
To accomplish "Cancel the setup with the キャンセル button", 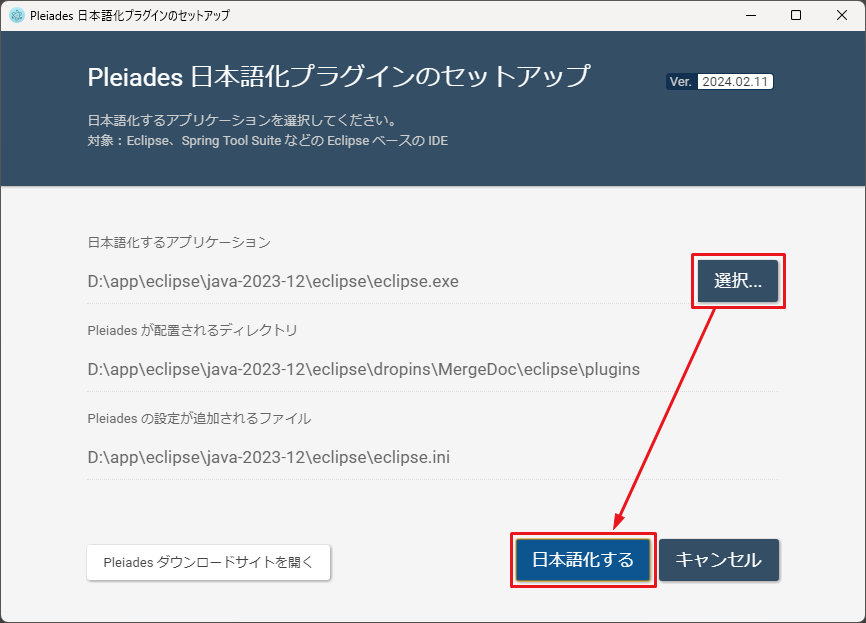I will click(719, 560).
